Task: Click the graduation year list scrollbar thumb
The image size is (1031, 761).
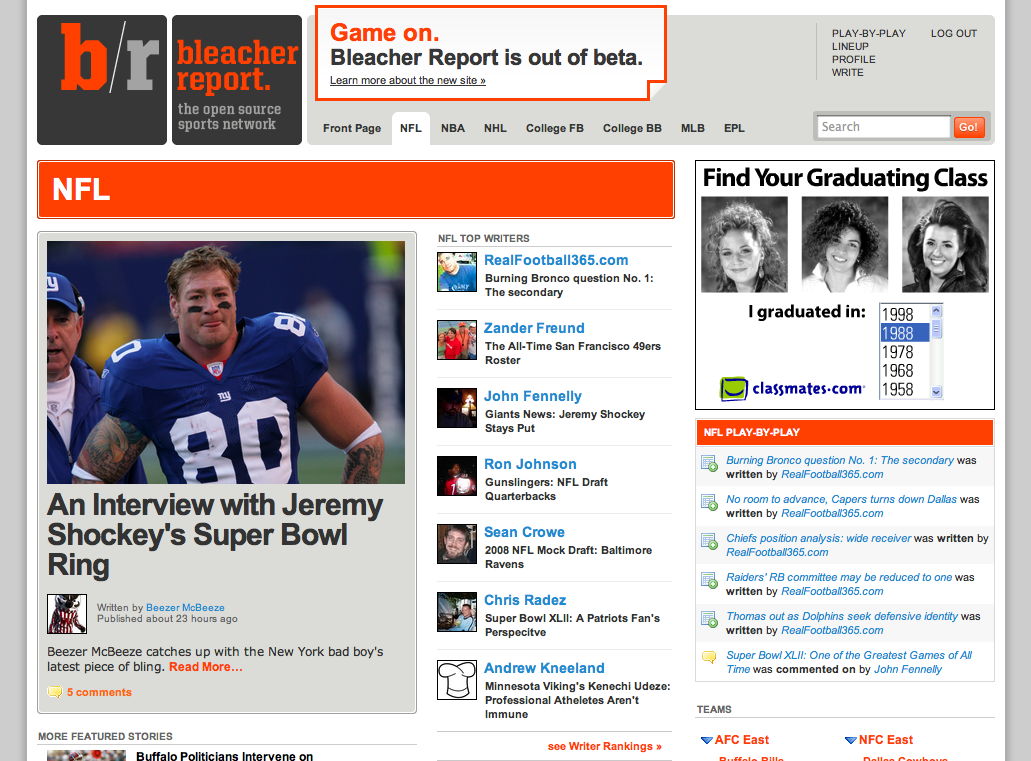Action: 937,328
